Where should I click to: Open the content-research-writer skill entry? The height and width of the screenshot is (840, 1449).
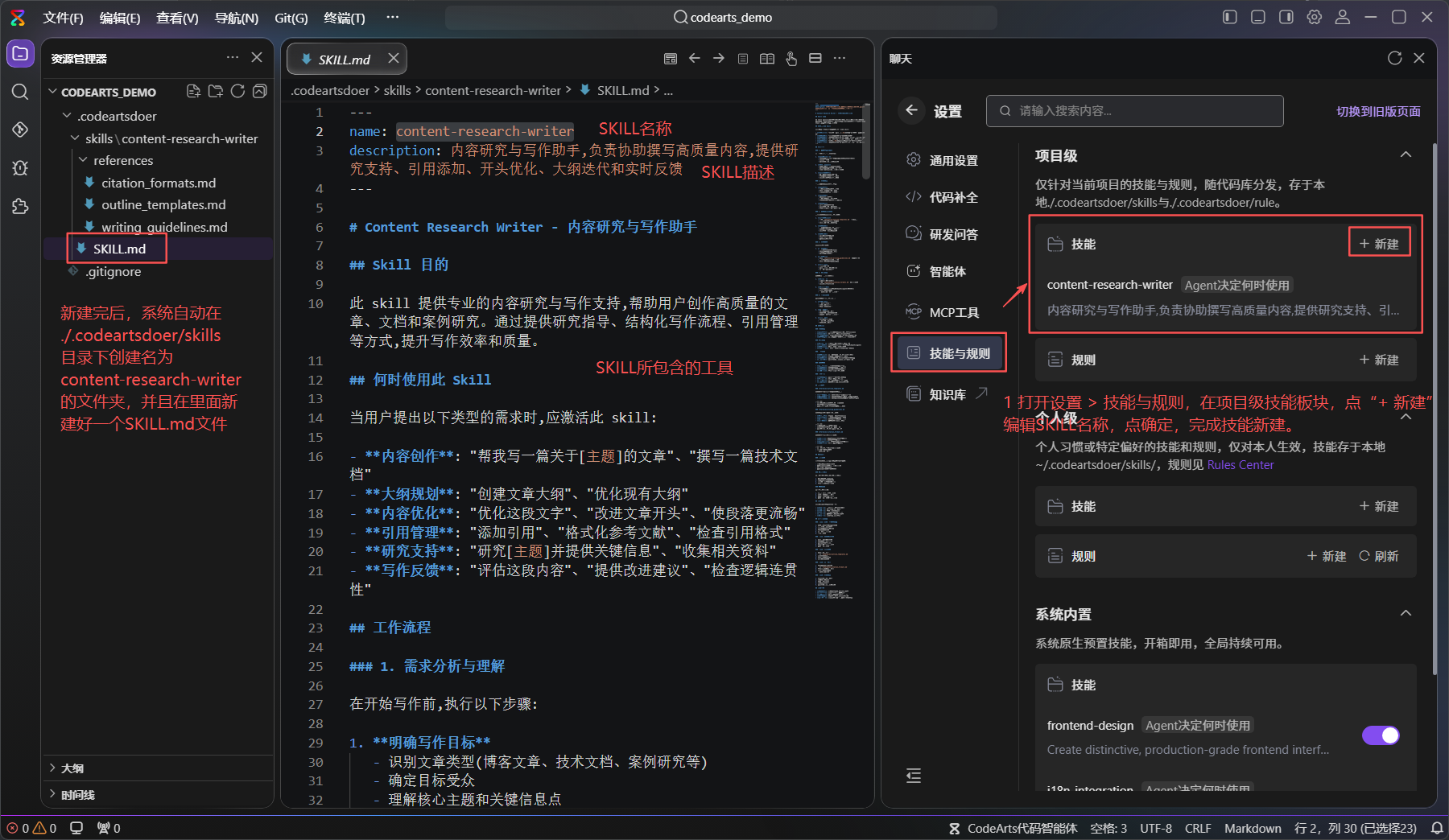[1225, 297]
